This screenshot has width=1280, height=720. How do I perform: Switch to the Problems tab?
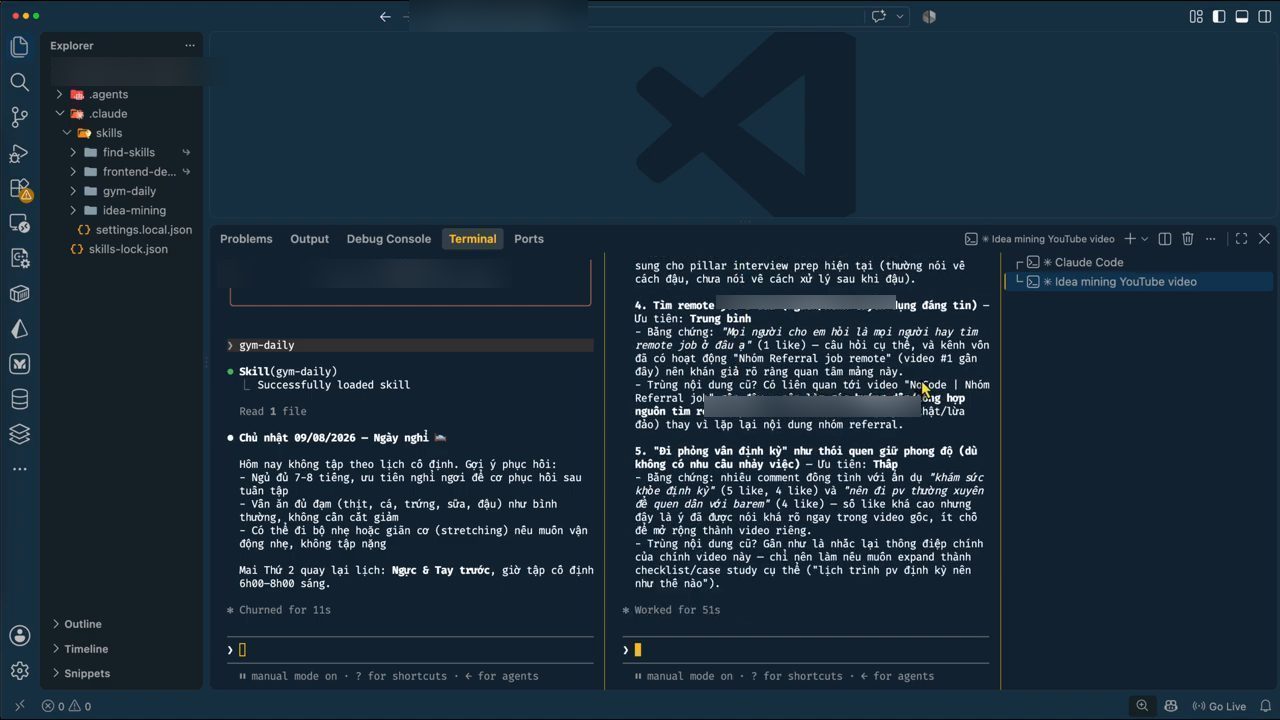pyautogui.click(x=246, y=239)
